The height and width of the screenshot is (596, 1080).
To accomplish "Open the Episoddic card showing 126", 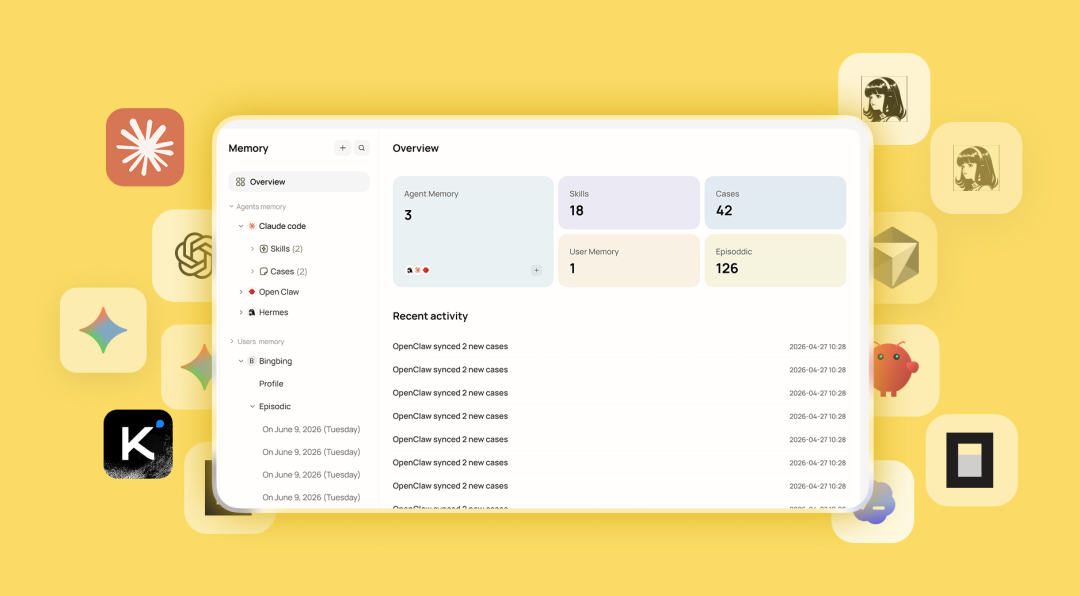I will pos(775,260).
